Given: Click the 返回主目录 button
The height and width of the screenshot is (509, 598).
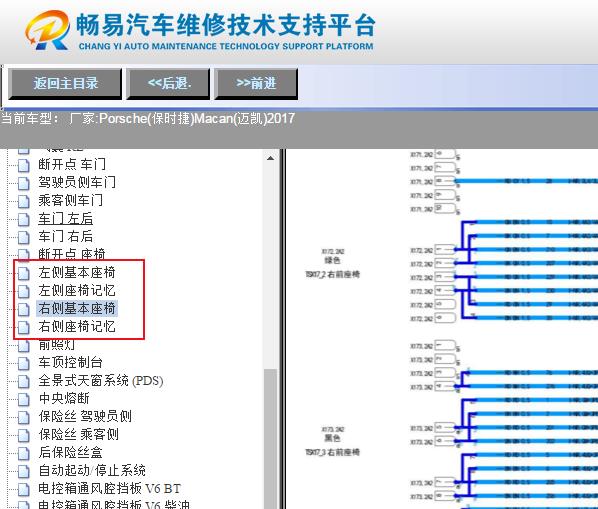Looking at the screenshot, I should click(65, 83).
